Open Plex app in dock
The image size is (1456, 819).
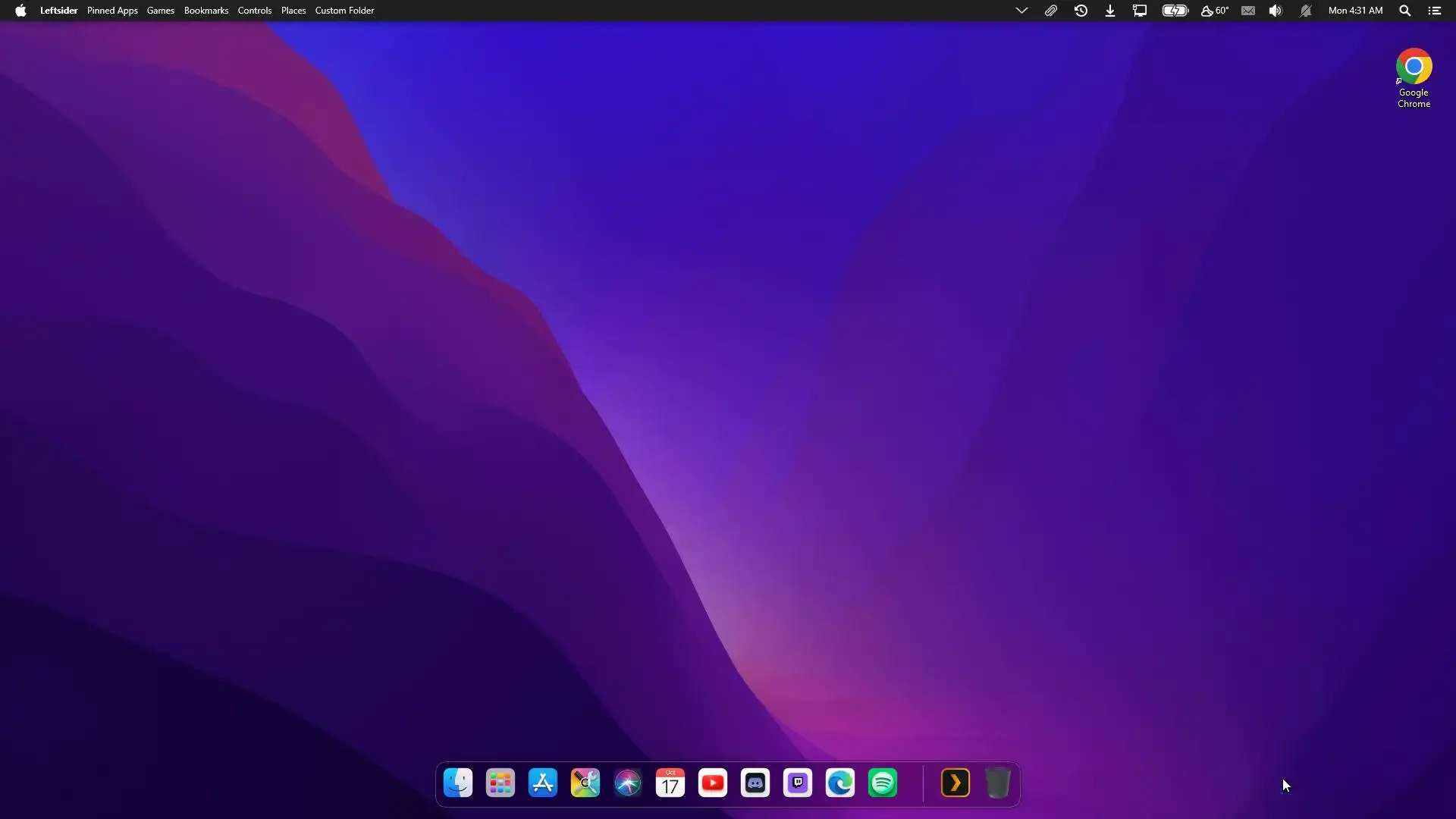pos(955,783)
